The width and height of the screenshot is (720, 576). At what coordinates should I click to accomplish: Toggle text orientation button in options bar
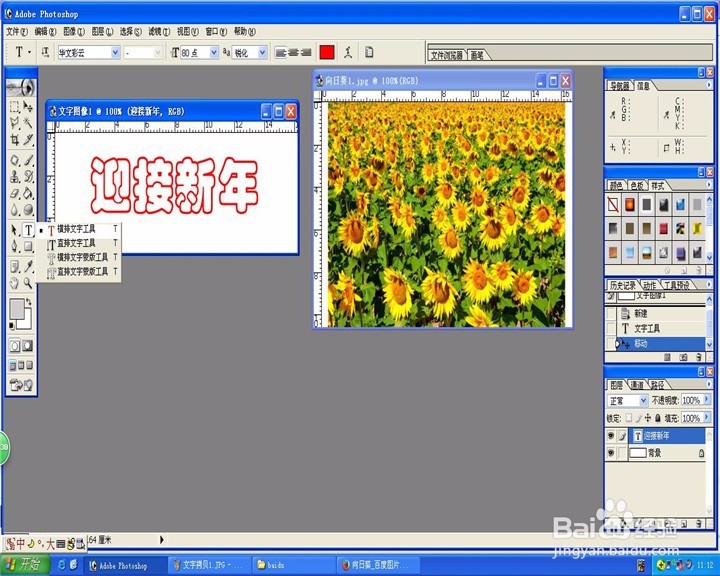coord(45,52)
